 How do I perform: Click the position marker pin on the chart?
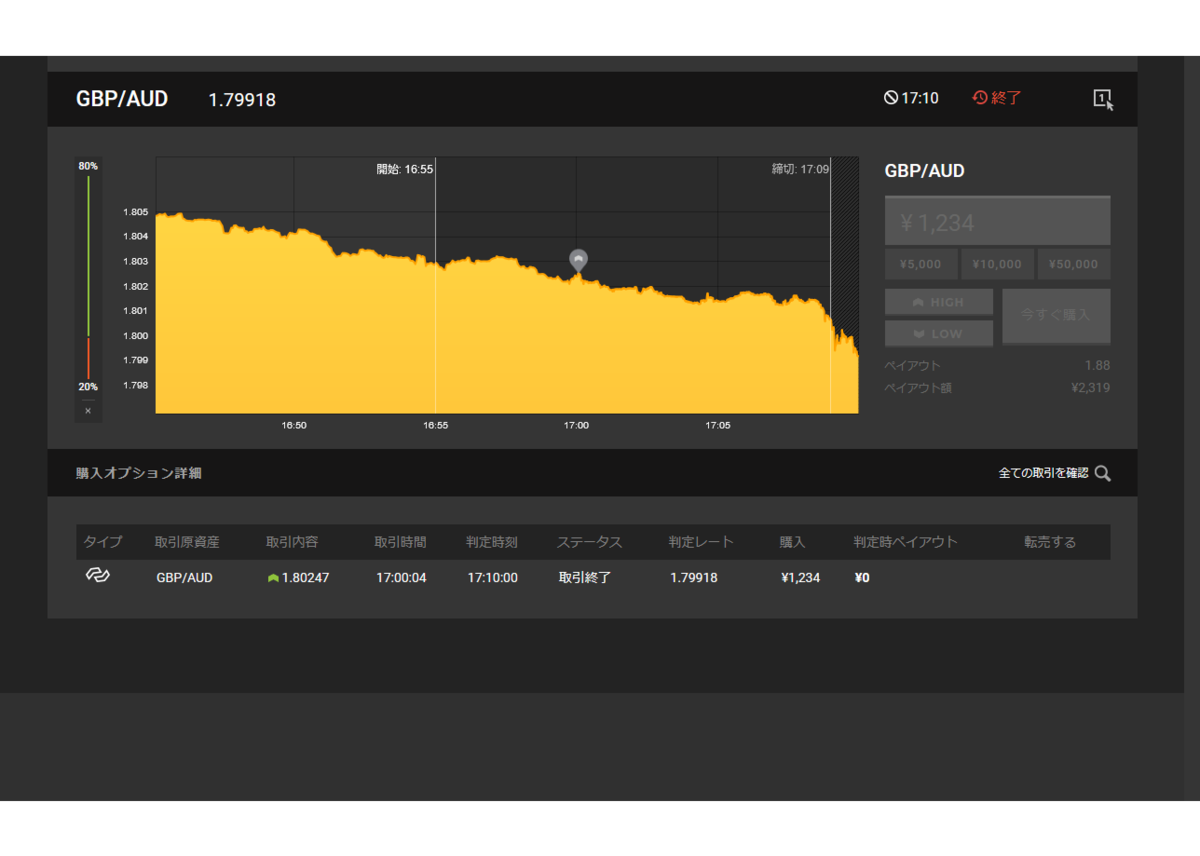pyautogui.click(x=578, y=261)
